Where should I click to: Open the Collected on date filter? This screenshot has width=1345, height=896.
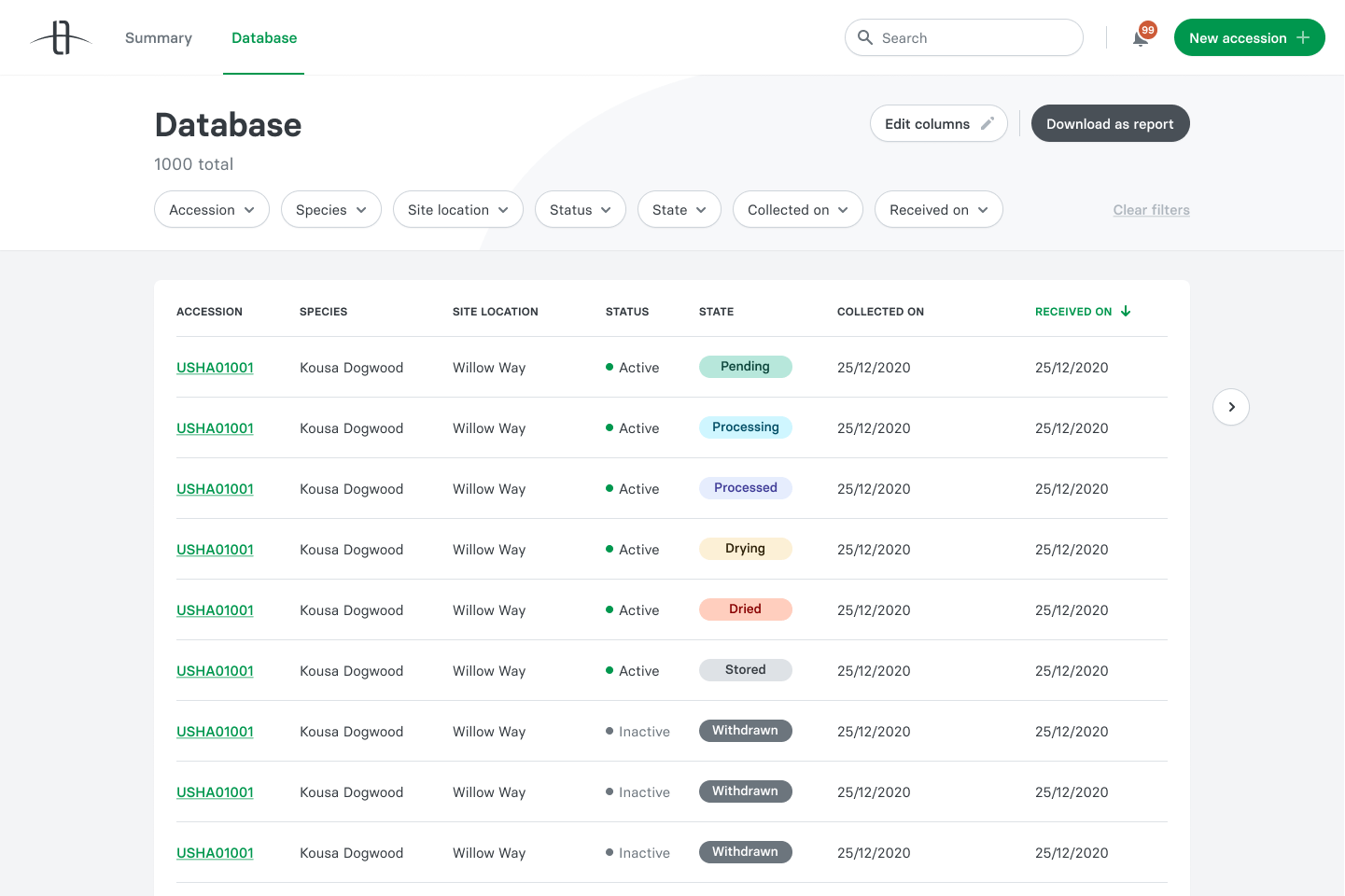797,210
